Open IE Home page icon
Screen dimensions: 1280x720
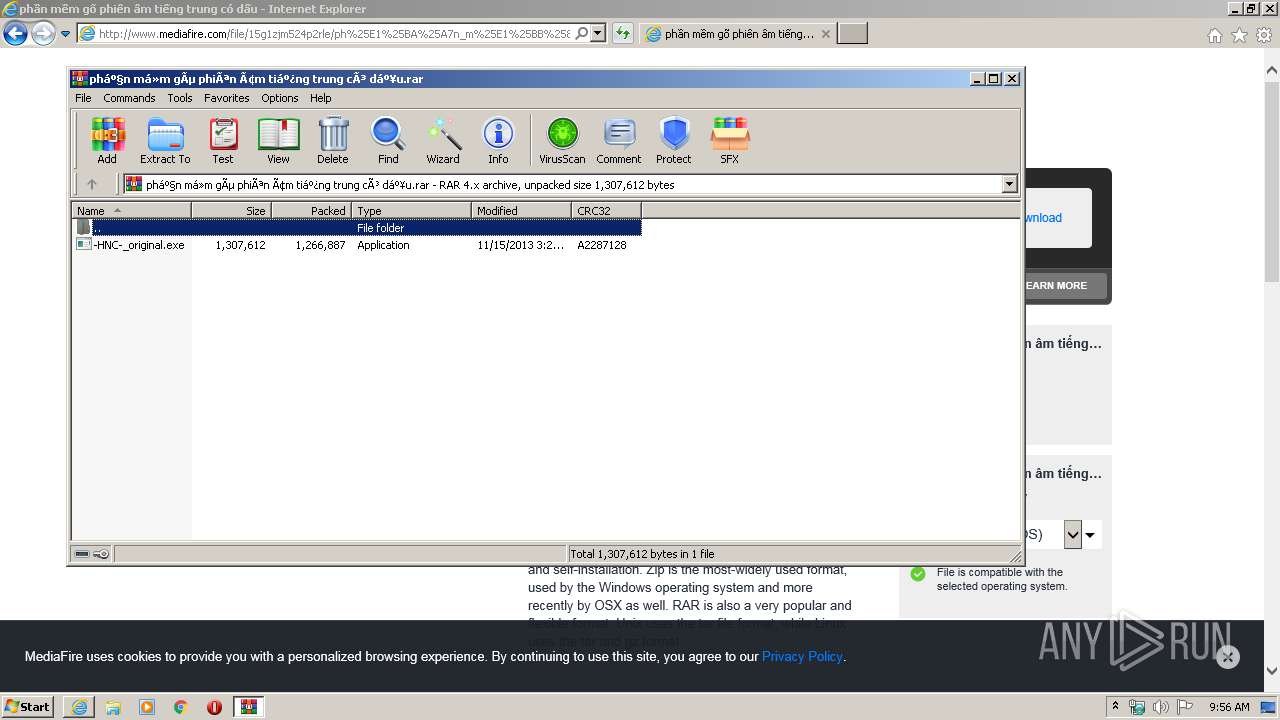pyautogui.click(x=1214, y=35)
